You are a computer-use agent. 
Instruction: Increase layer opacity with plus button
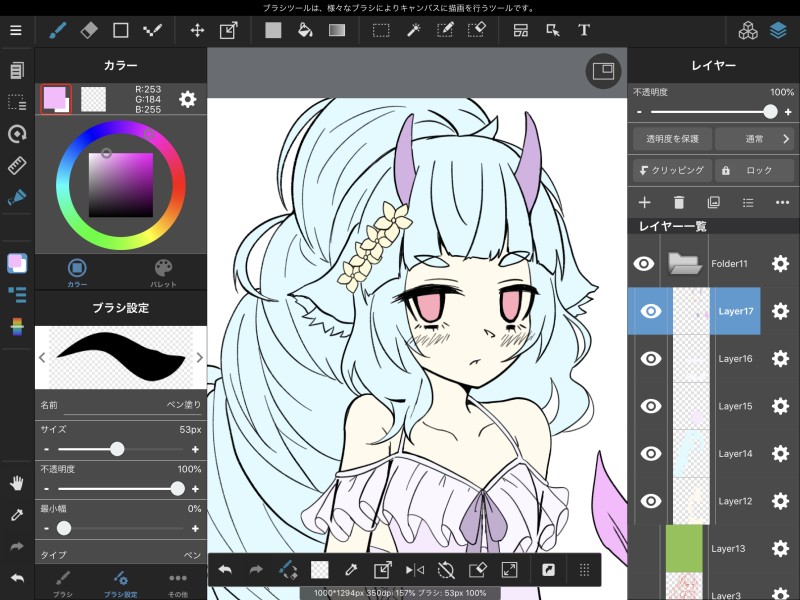pyautogui.click(x=788, y=112)
